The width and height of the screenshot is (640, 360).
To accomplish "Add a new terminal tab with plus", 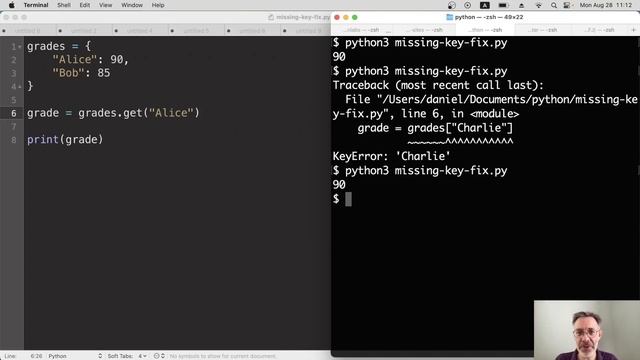I will pyautogui.click(x=633, y=30).
